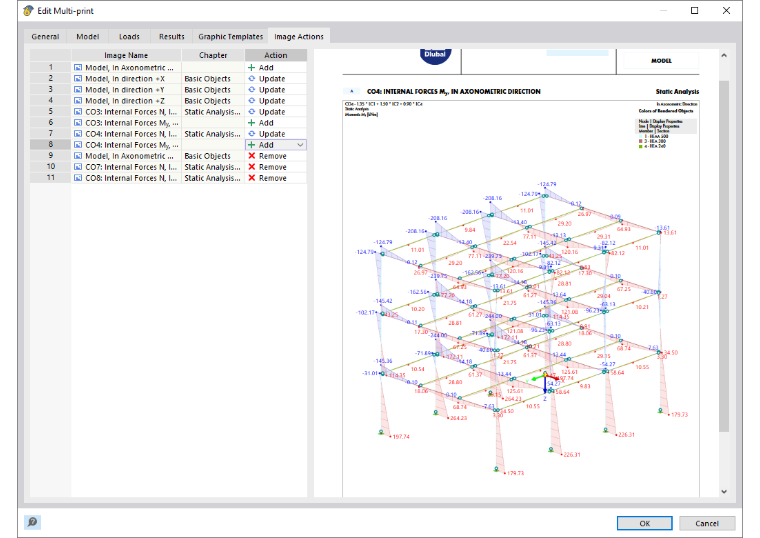The width and height of the screenshot is (760, 538).
Task: Click the image icon for CO7: Internal Forces
Action: pos(78,167)
